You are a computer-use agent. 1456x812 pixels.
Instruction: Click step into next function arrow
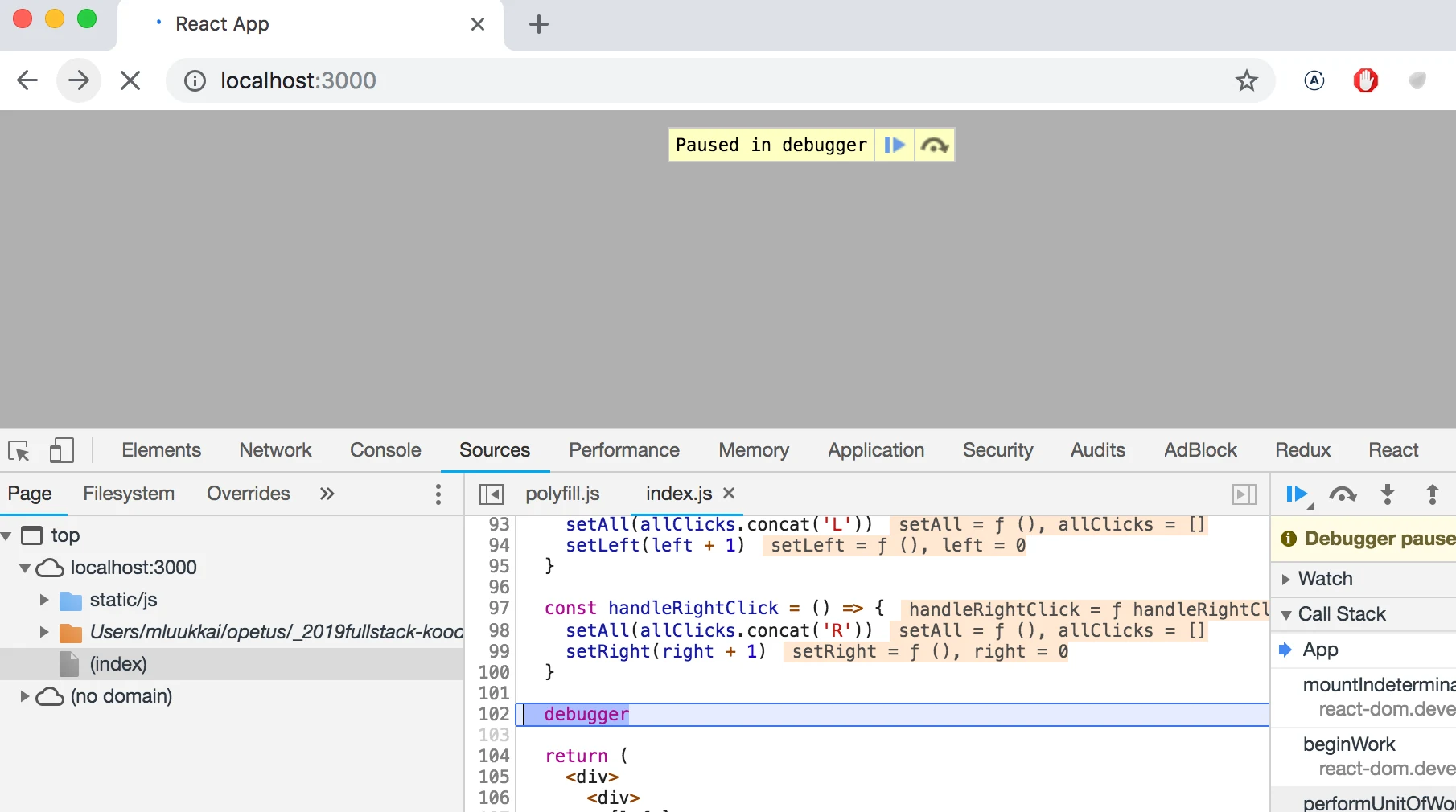click(1388, 494)
